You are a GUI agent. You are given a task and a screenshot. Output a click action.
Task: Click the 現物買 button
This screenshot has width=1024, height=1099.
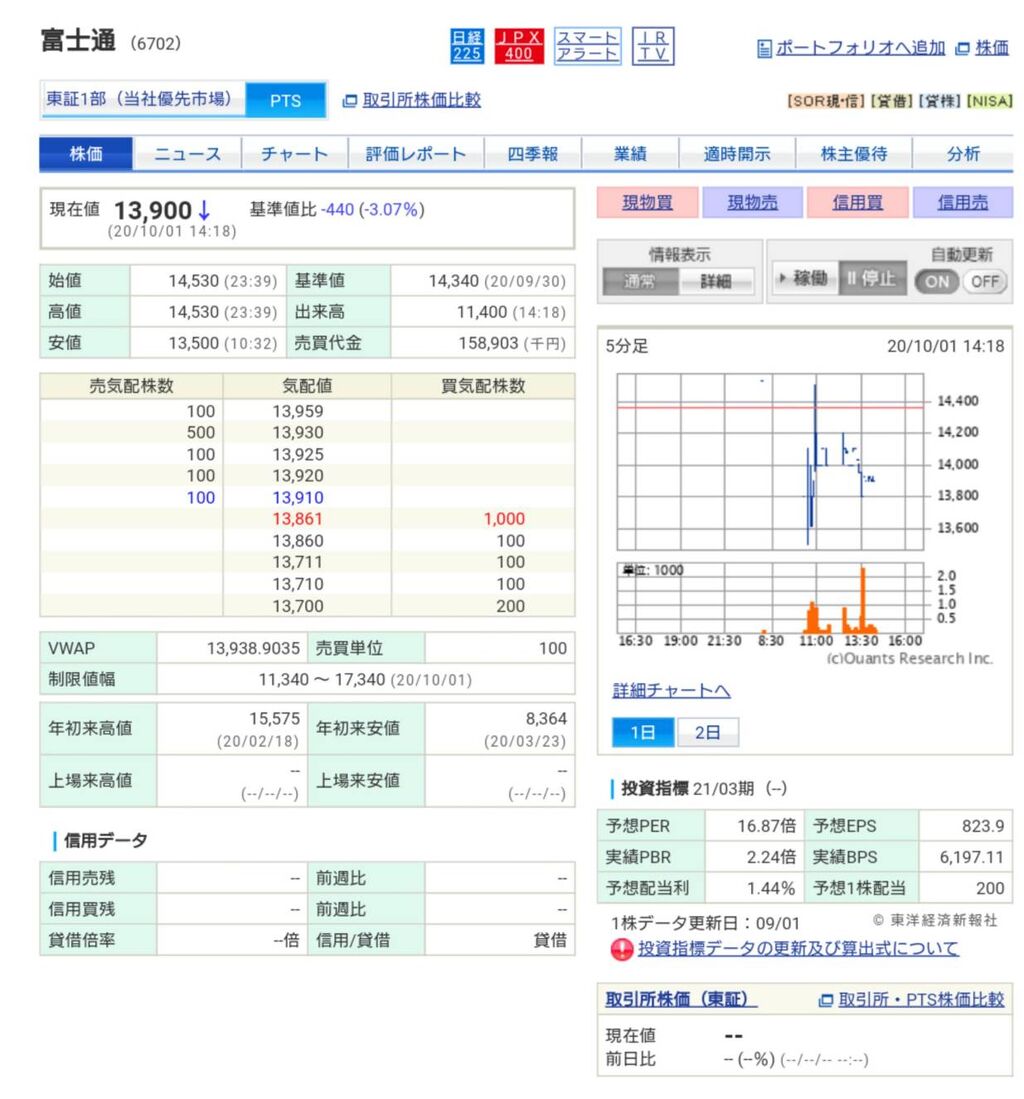coord(646,203)
